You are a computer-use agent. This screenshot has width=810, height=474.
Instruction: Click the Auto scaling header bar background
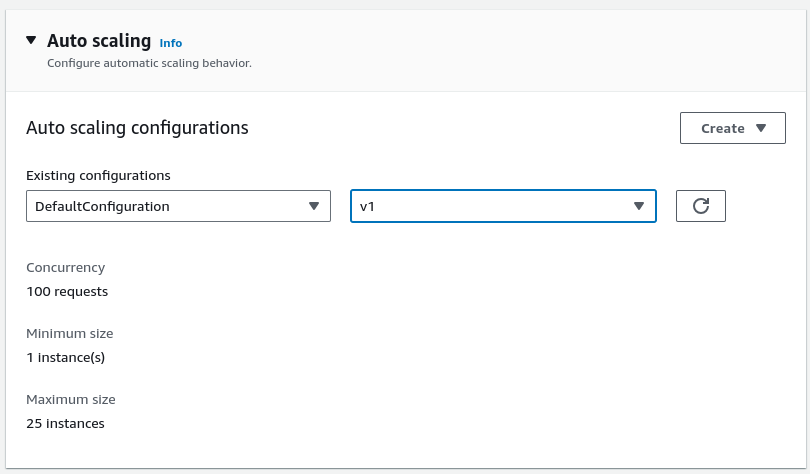[x=500, y=50]
